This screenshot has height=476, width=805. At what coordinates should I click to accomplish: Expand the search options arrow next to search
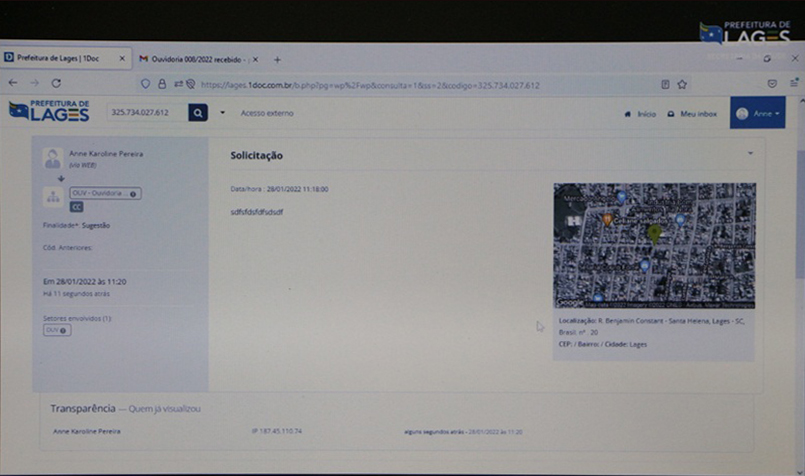tap(222, 113)
